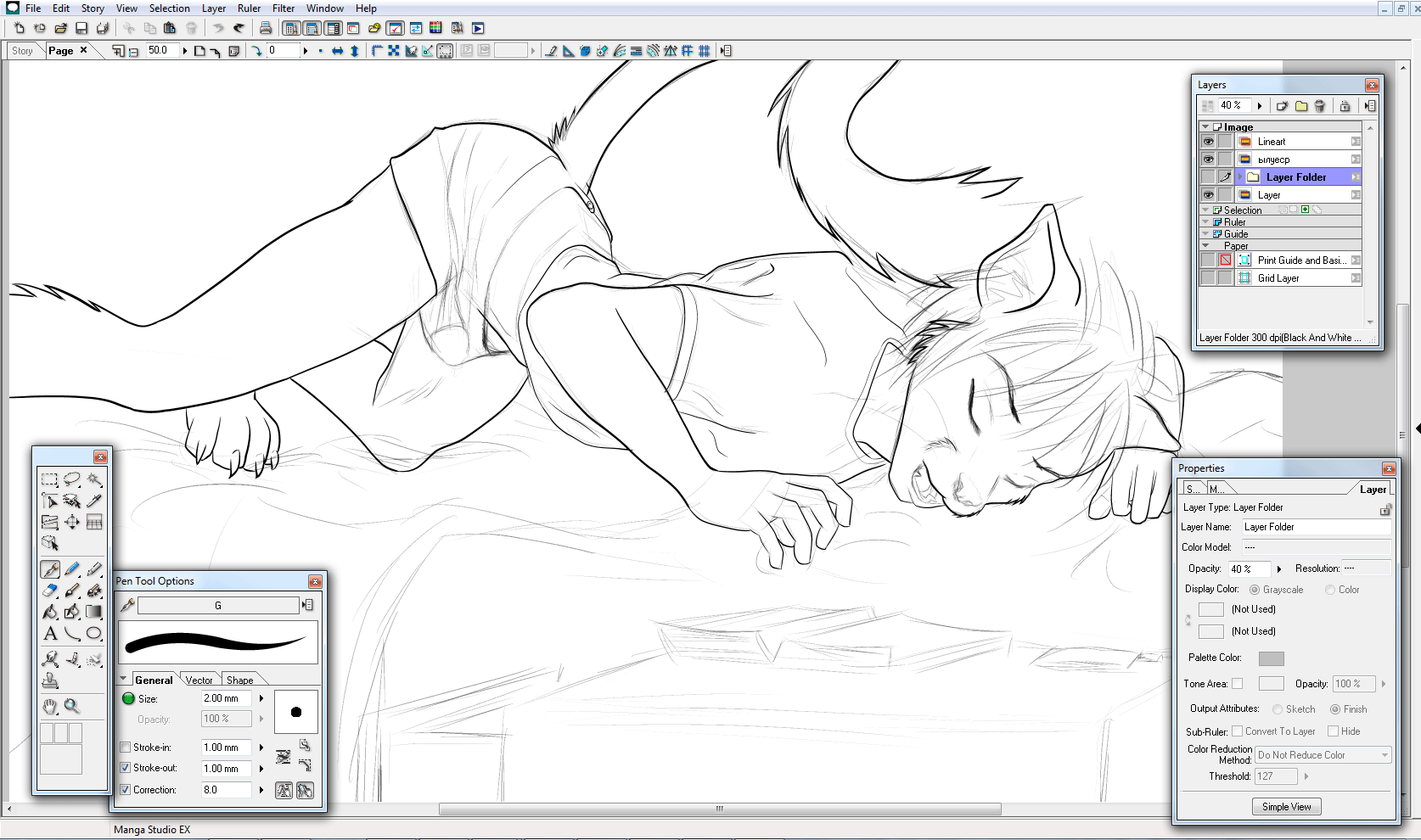Show the Layer Folder layer

tap(1208, 177)
